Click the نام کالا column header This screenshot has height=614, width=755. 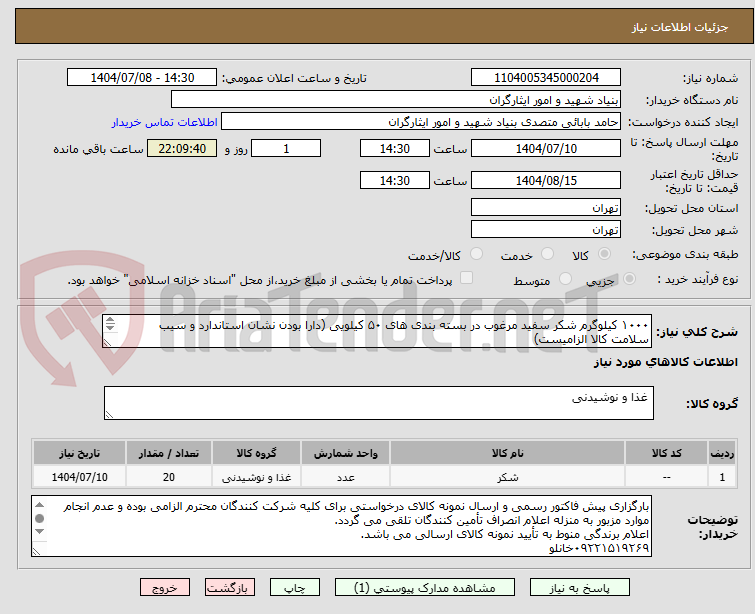(508, 453)
